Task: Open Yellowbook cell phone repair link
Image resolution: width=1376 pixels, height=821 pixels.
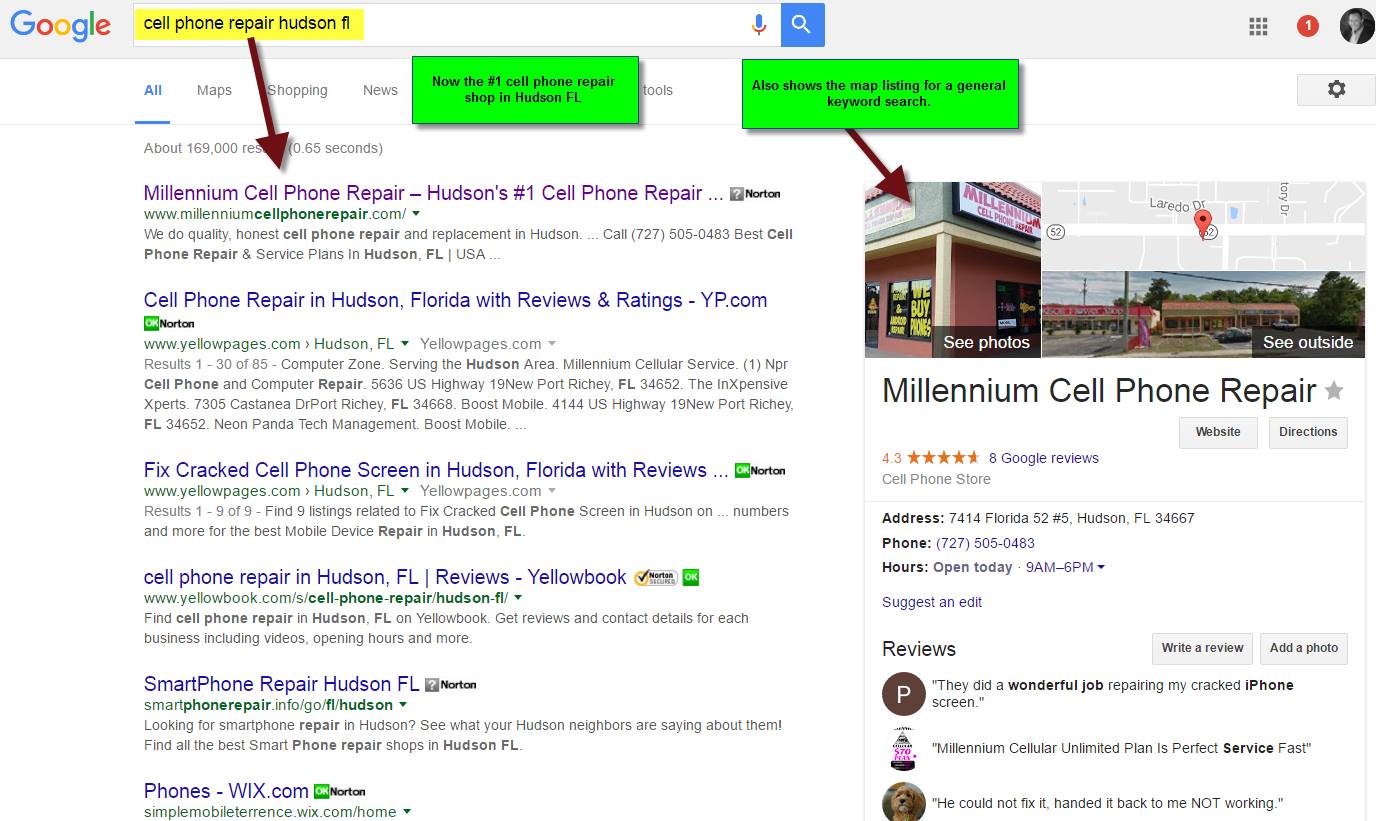Action: click(x=385, y=577)
